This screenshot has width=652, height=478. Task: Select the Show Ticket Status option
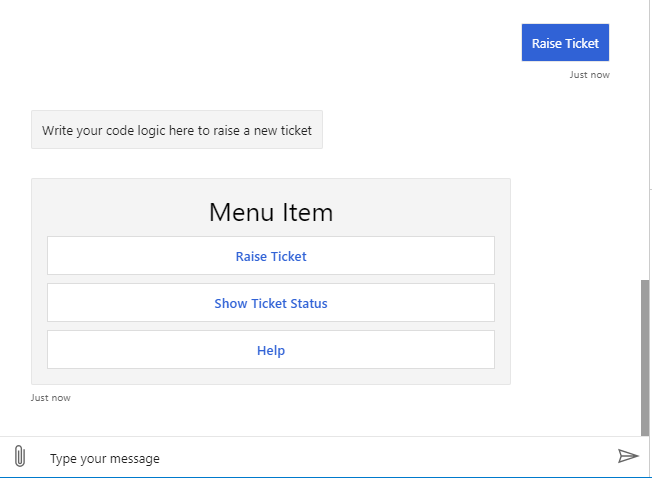[271, 303]
